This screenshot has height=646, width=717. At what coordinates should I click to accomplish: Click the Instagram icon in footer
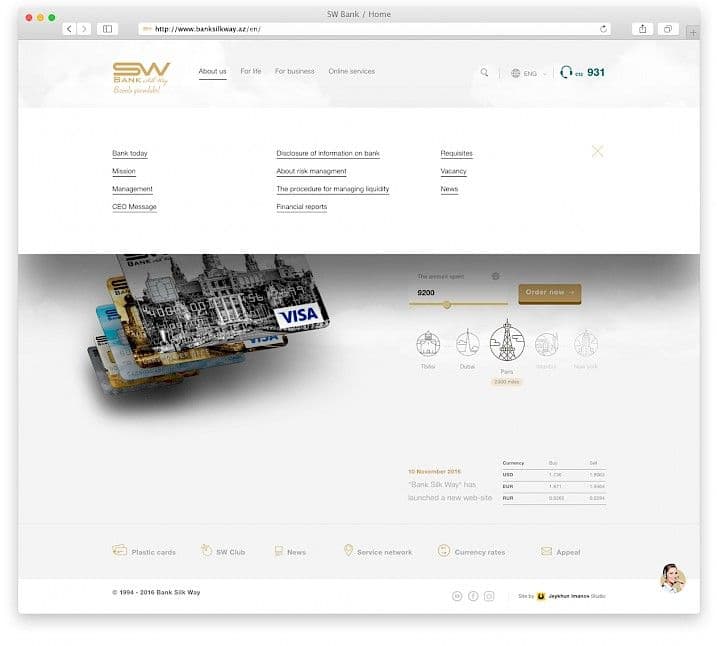(x=489, y=596)
